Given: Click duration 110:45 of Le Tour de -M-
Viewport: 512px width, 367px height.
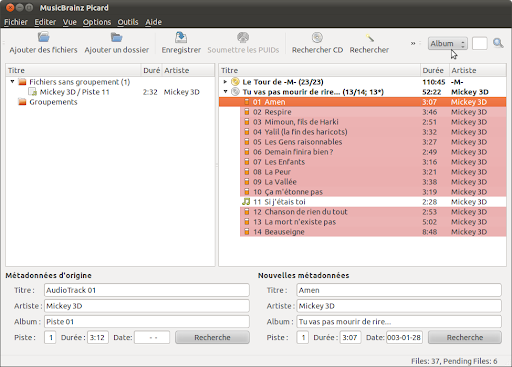Looking at the screenshot, I should coord(434,82).
